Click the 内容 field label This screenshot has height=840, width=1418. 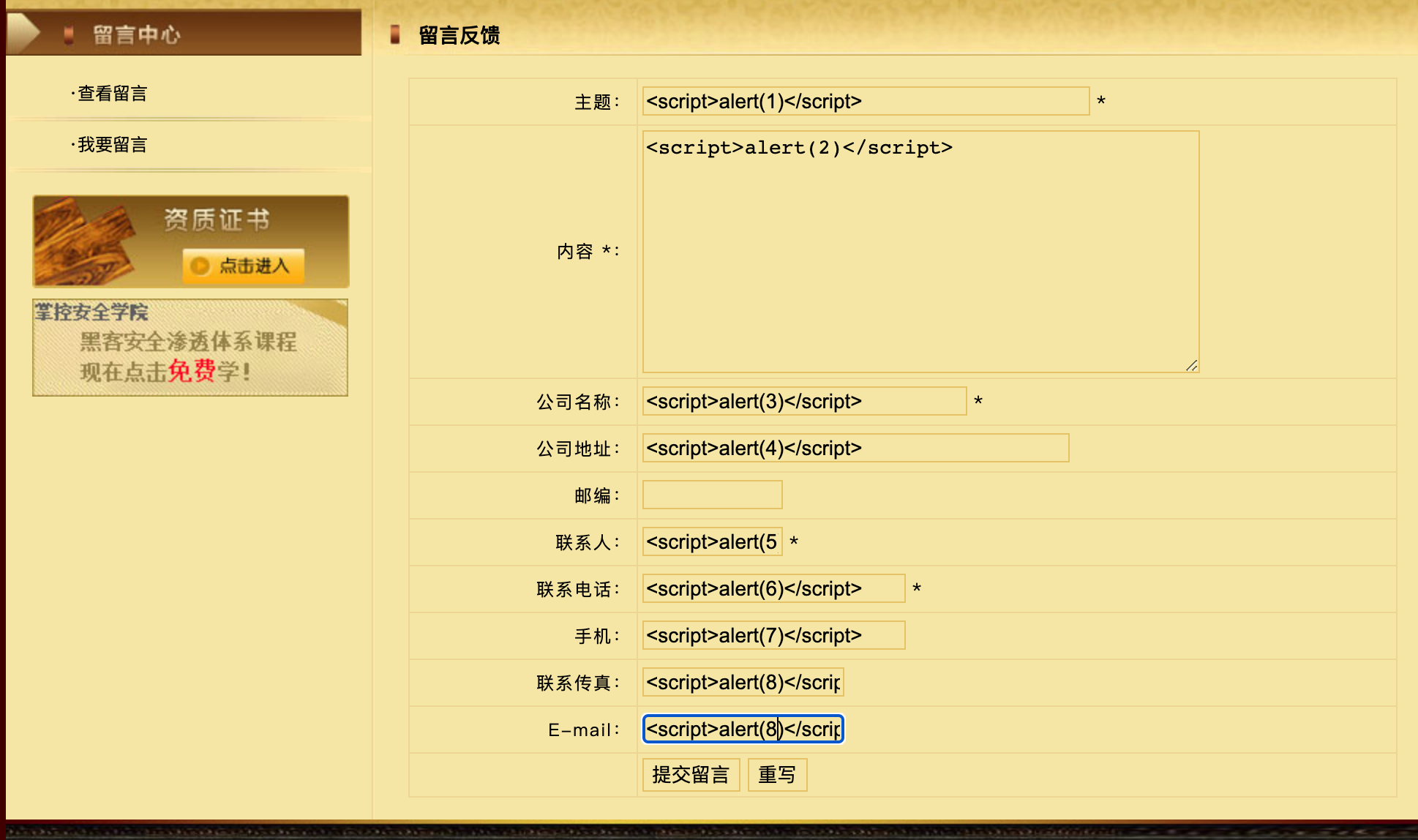[588, 252]
